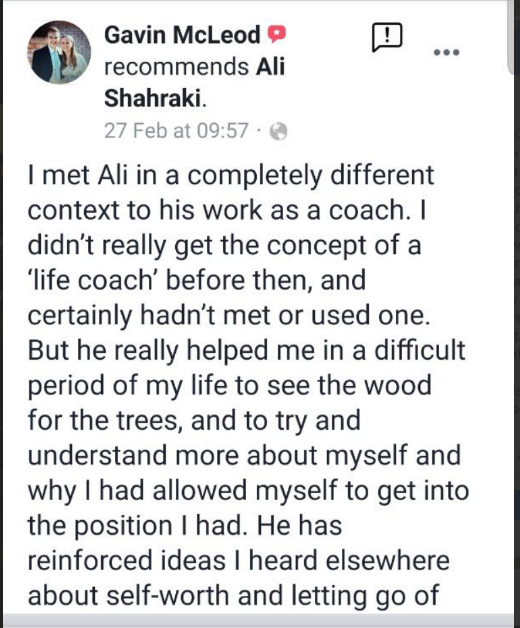Click the gray divider bar below review
The width and height of the screenshot is (520, 628).
[x=258, y=620]
